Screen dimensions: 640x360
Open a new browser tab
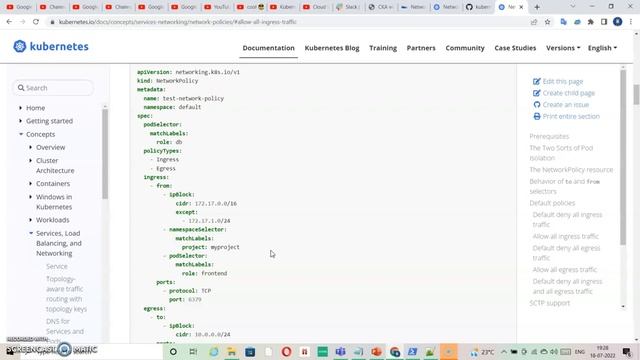537,7
